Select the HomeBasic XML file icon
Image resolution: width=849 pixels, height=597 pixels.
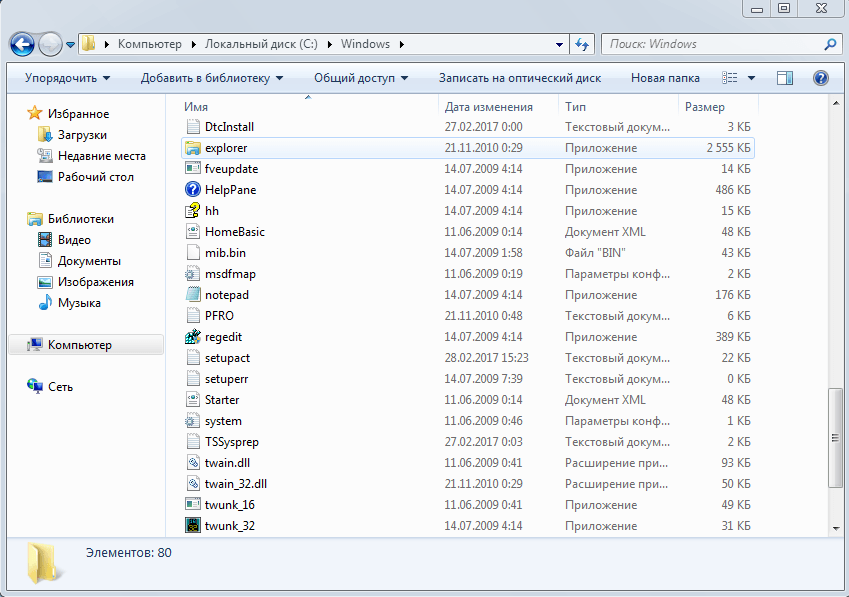tap(193, 232)
